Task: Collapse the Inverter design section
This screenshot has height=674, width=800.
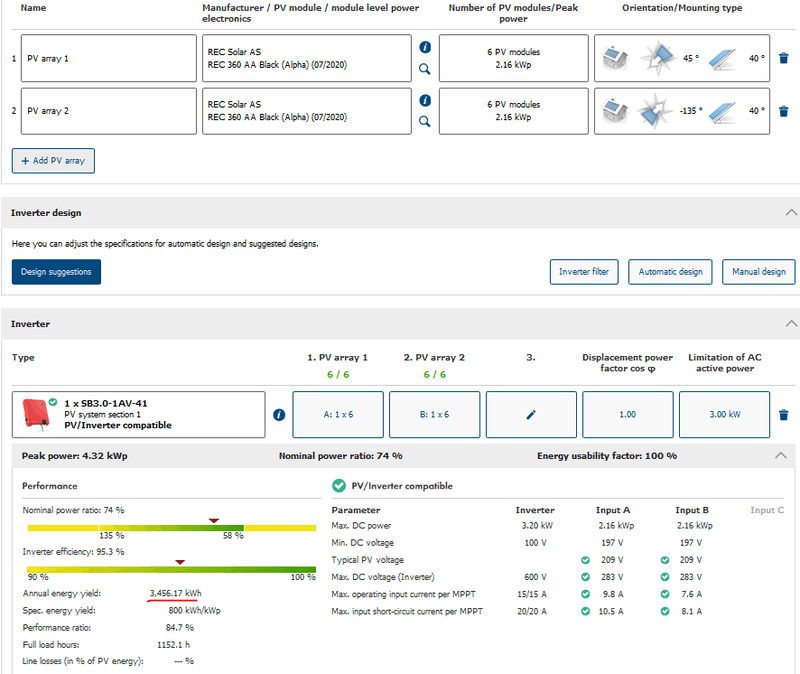Action: point(791,213)
